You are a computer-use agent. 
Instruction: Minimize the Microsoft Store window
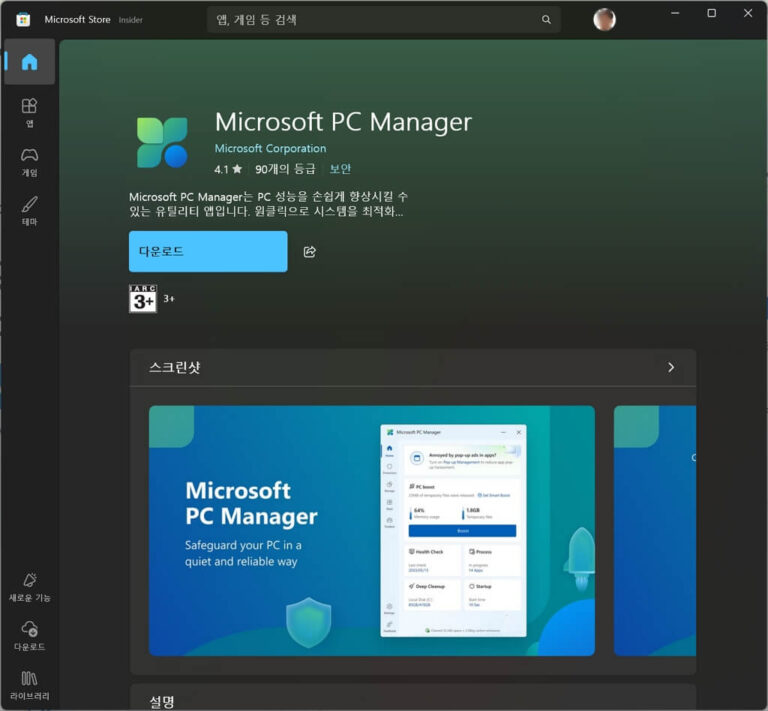tap(675, 13)
